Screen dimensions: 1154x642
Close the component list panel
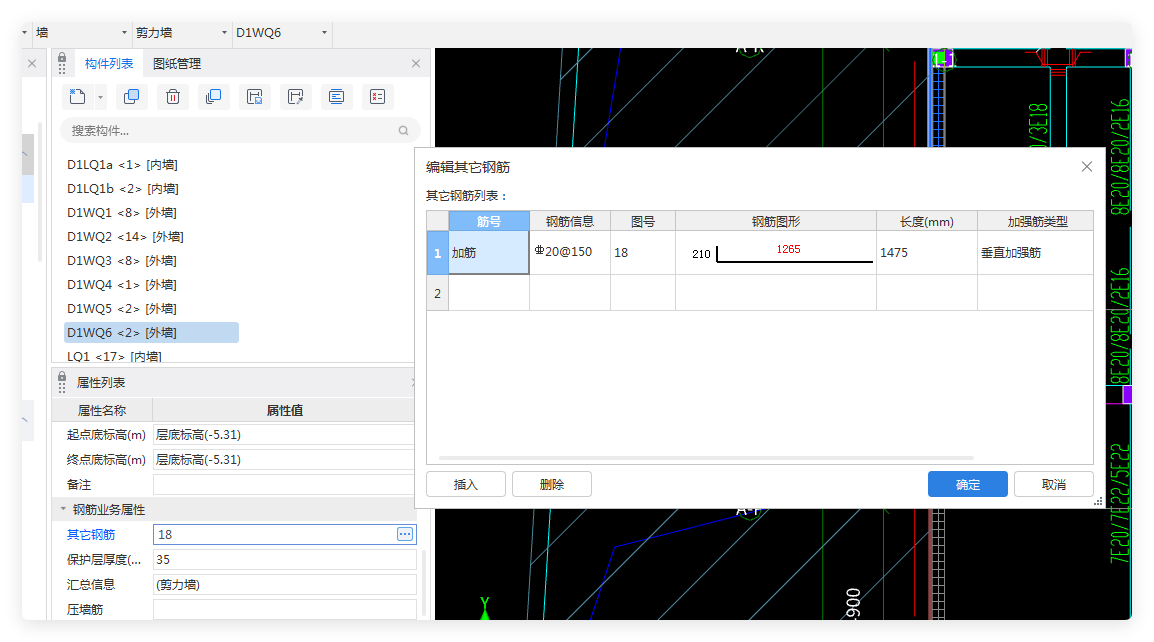coord(416,63)
